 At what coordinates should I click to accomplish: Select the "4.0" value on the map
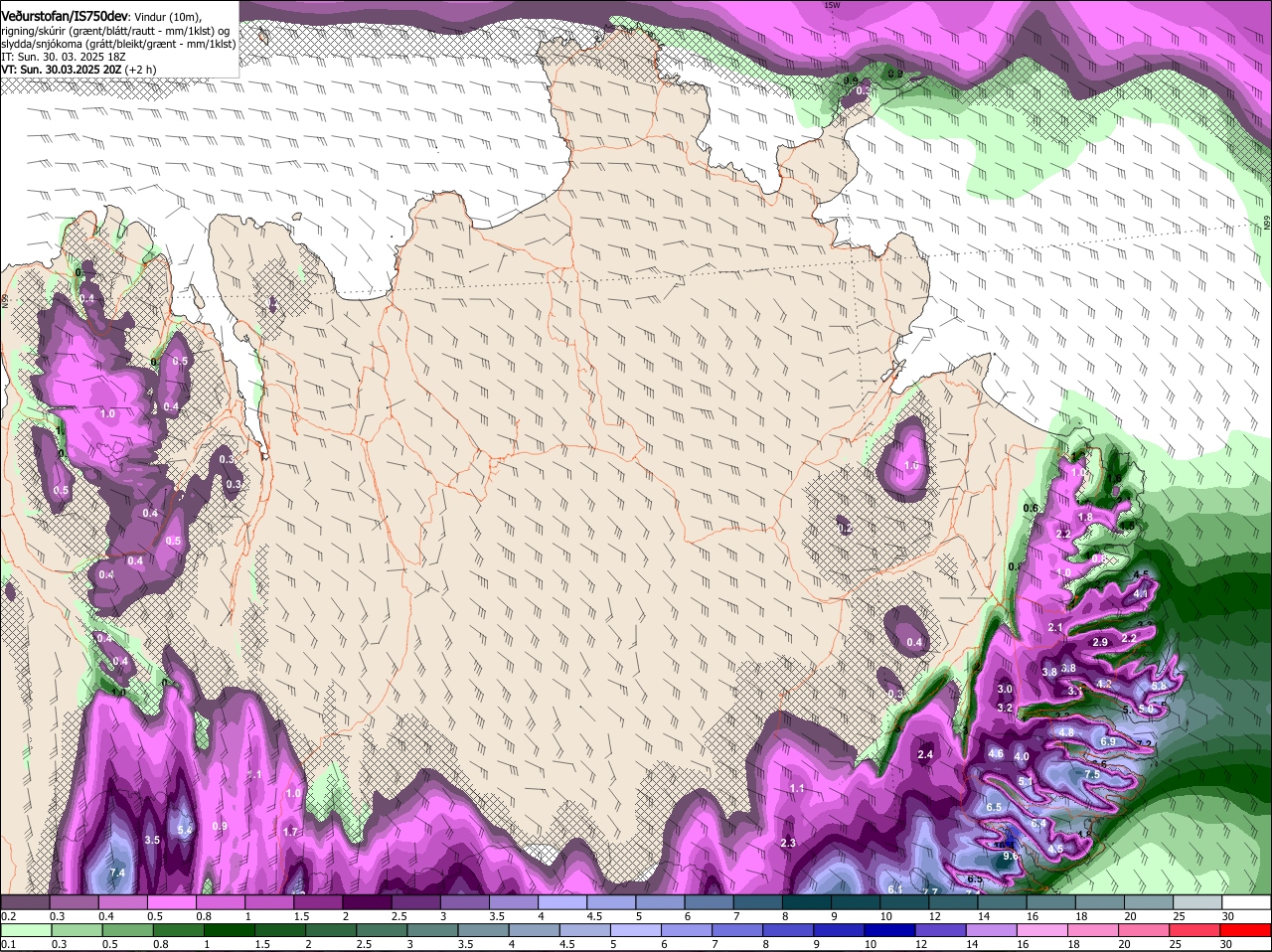tap(1021, 757)
